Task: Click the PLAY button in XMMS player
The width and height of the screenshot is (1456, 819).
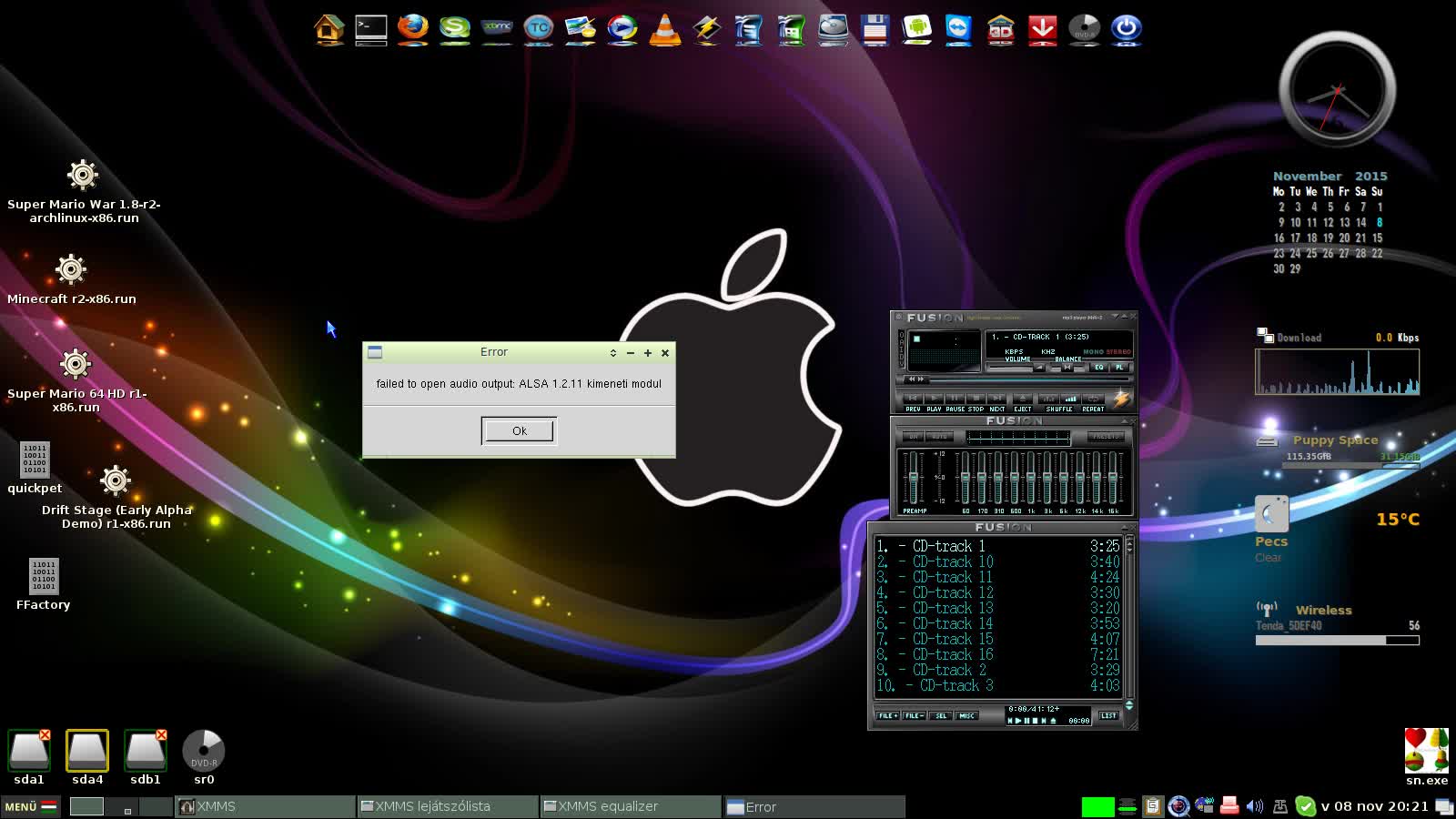Action: [x=934, y=398]
